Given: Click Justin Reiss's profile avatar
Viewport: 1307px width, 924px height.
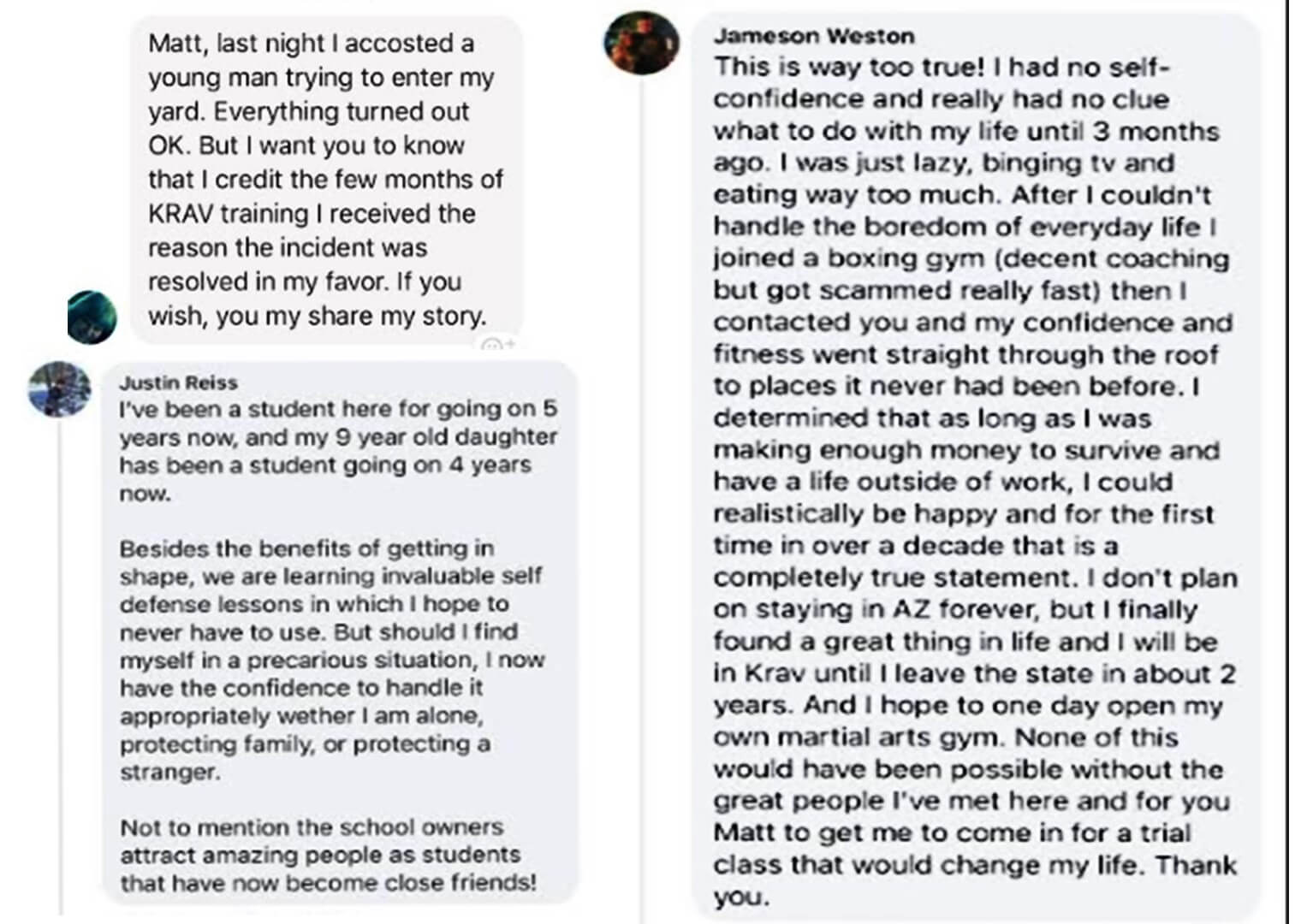Looking at the screenshot, I should tap(59, 389).
